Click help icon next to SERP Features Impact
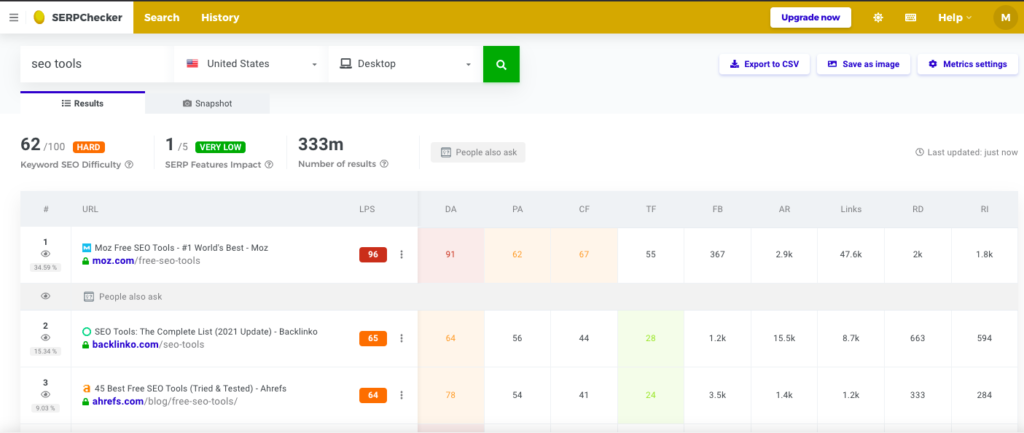Viewport: 1024px width, 433px height. pyautogui.click(x=269, y=165)
